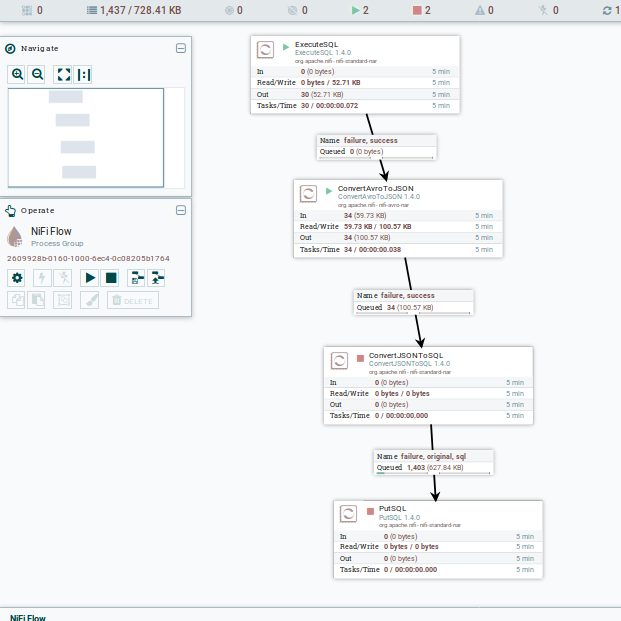Select the connection with 34 queued flowfiles
Screen dimensions: 621x621
(x=413, y=302)
